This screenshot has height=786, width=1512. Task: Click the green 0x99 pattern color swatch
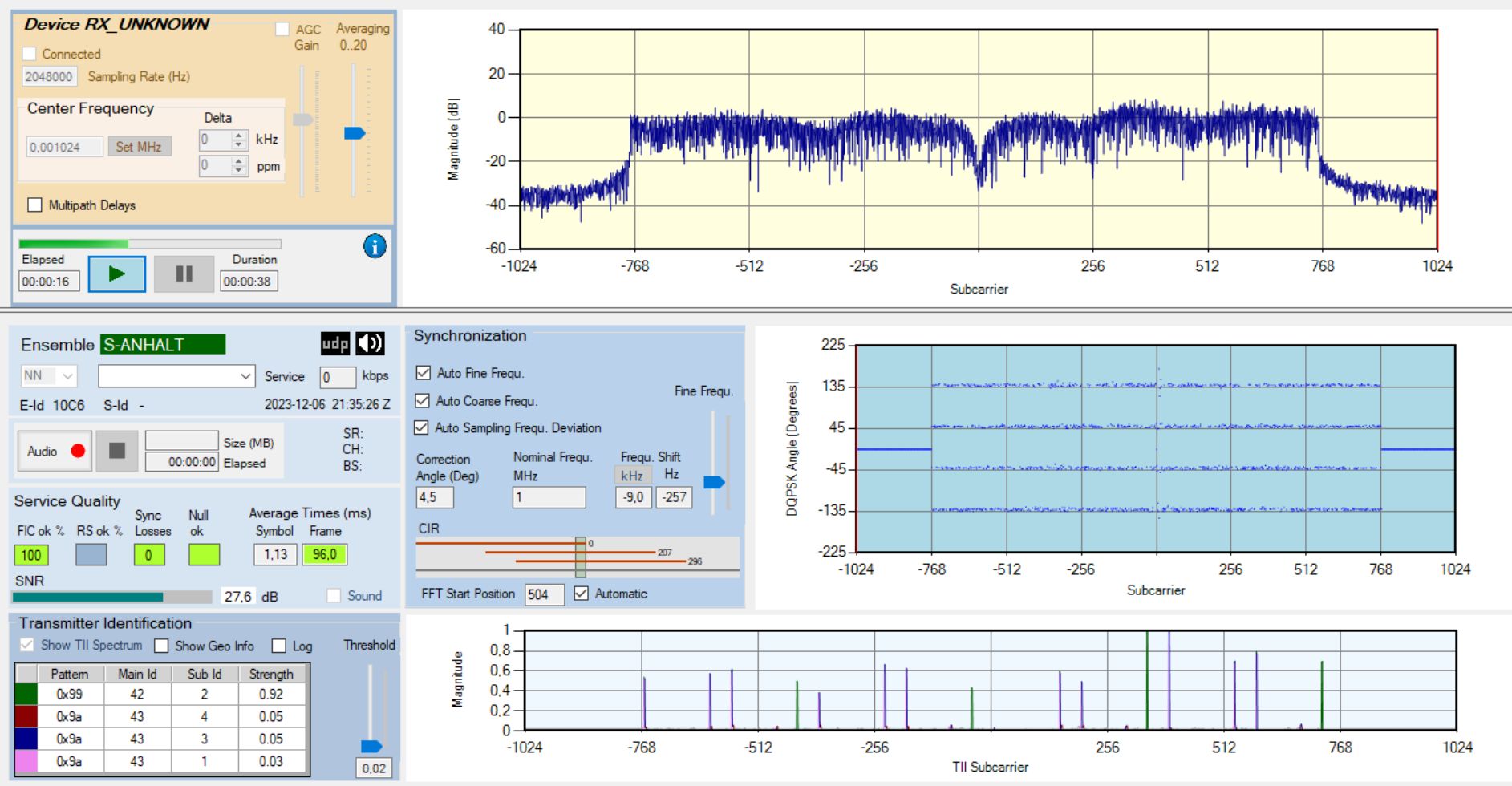(26, 695)
